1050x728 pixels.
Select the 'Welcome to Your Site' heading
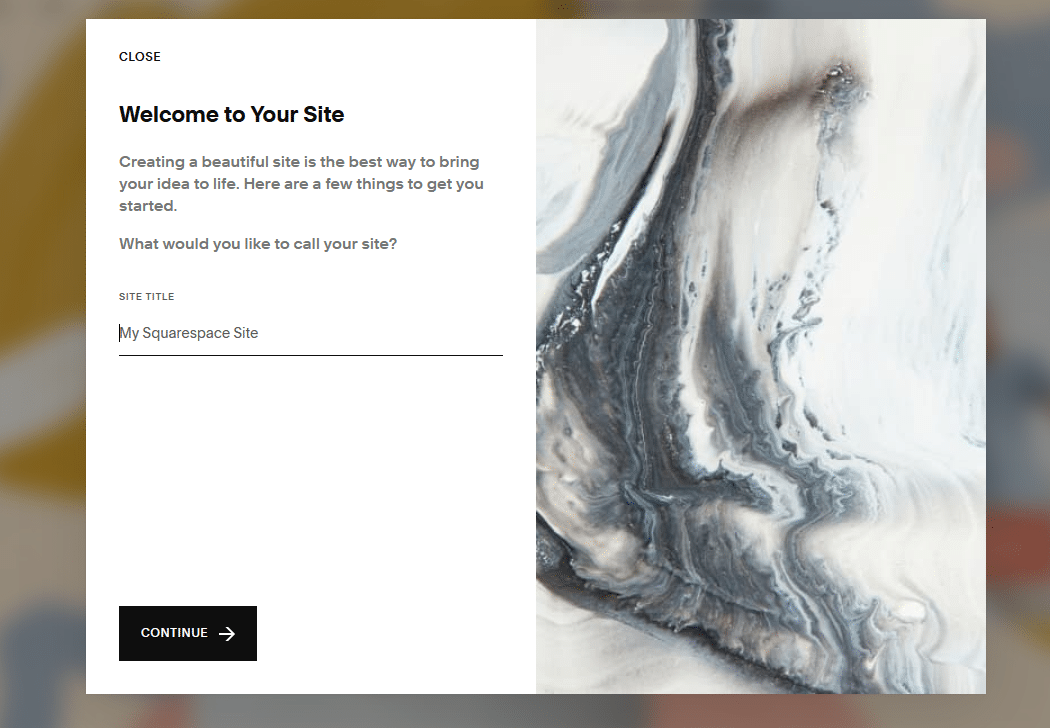(x=232, y=115)
